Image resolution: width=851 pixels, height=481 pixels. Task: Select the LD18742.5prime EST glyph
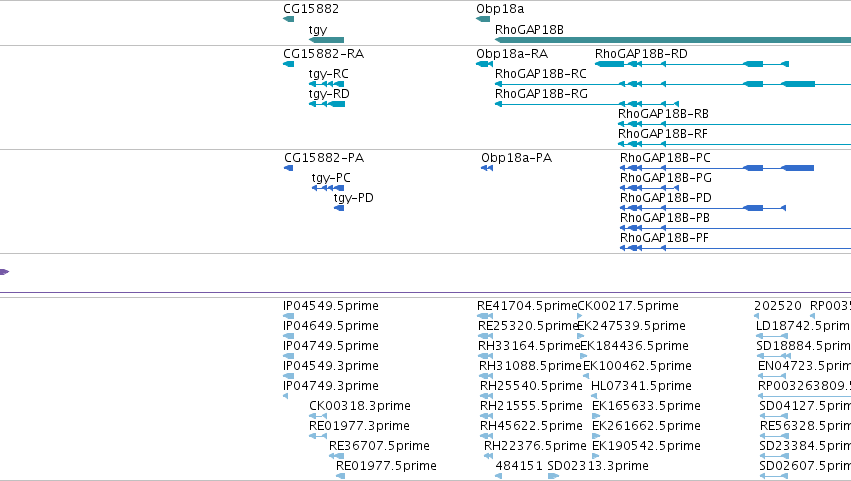coord(772,336)
